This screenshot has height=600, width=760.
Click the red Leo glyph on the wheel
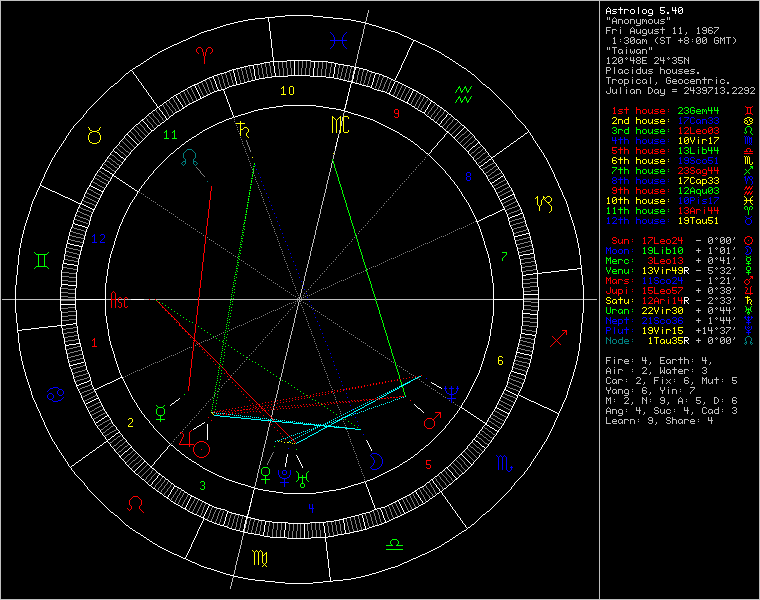pos(135,505)
